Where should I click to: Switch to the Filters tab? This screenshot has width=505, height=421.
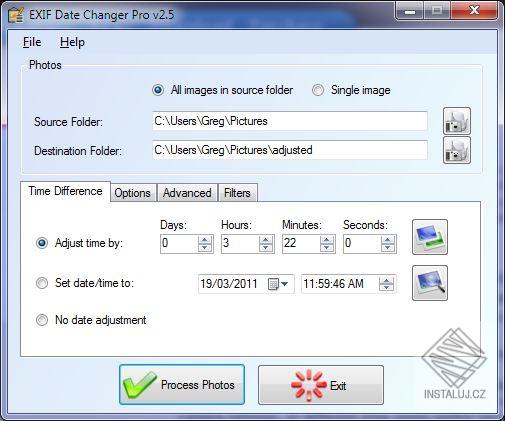237,193
